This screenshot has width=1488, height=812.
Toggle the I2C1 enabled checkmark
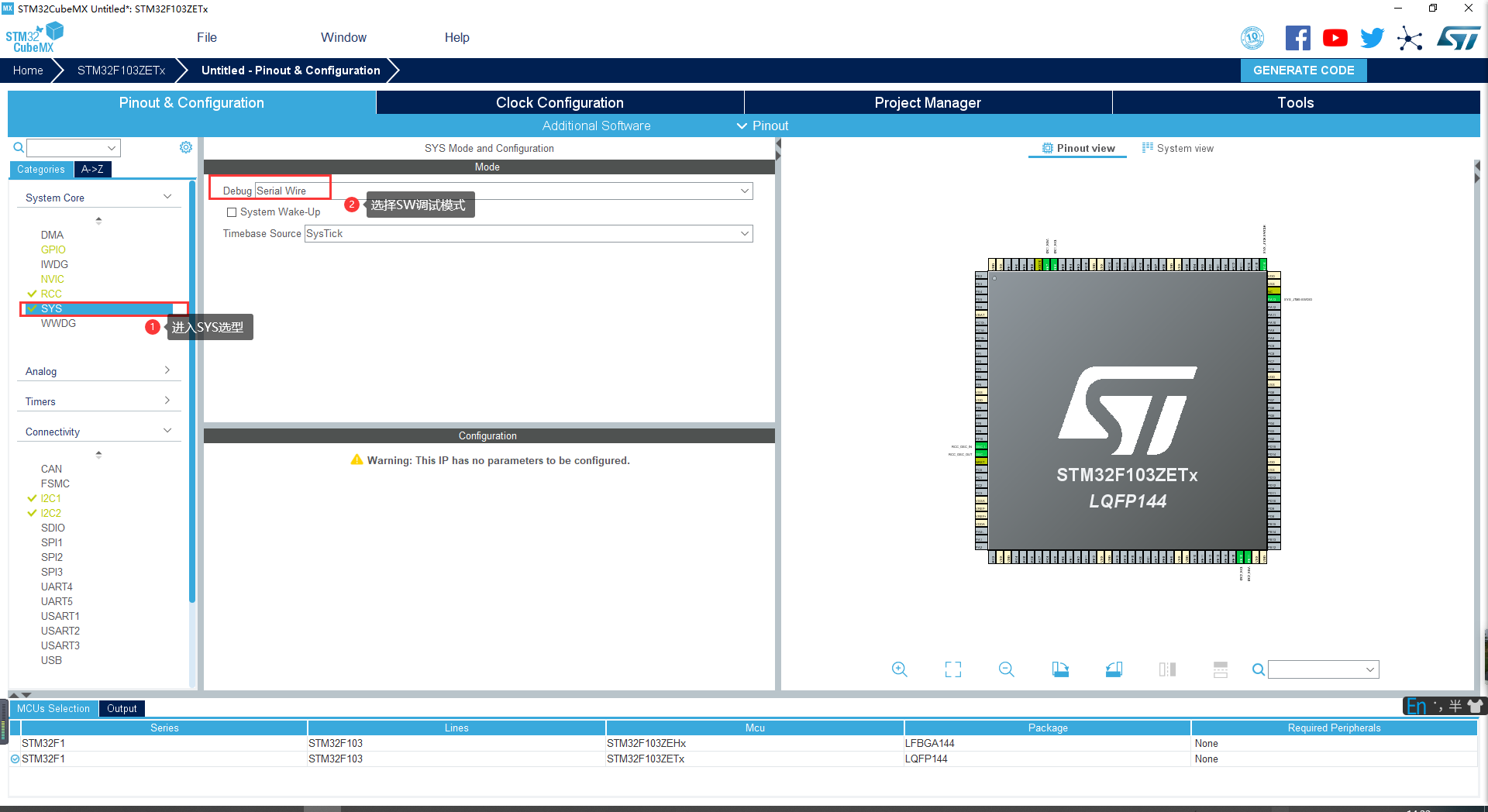(x=32, y=498)
